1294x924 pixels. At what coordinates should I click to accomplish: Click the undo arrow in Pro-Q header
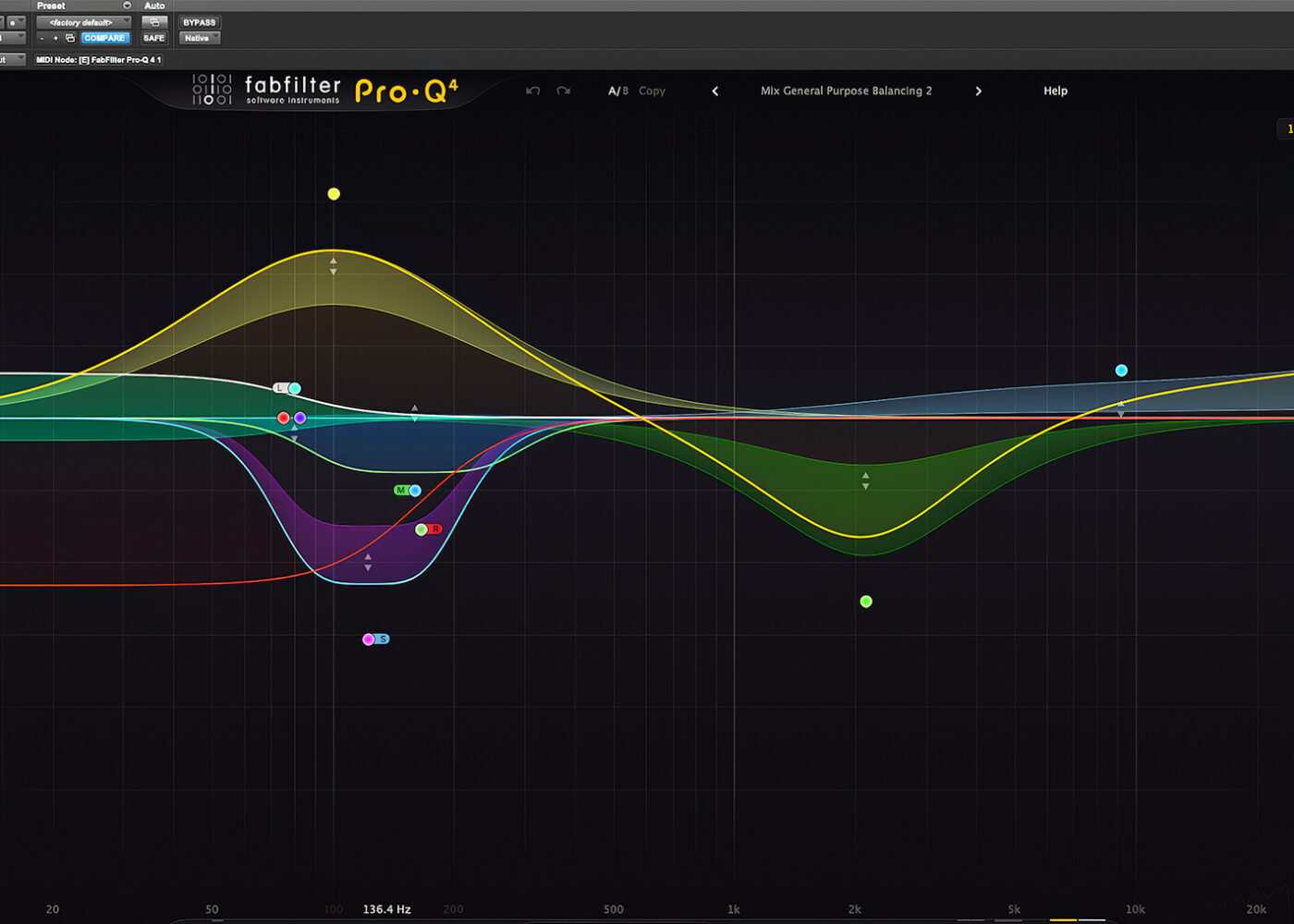(532, 91)
